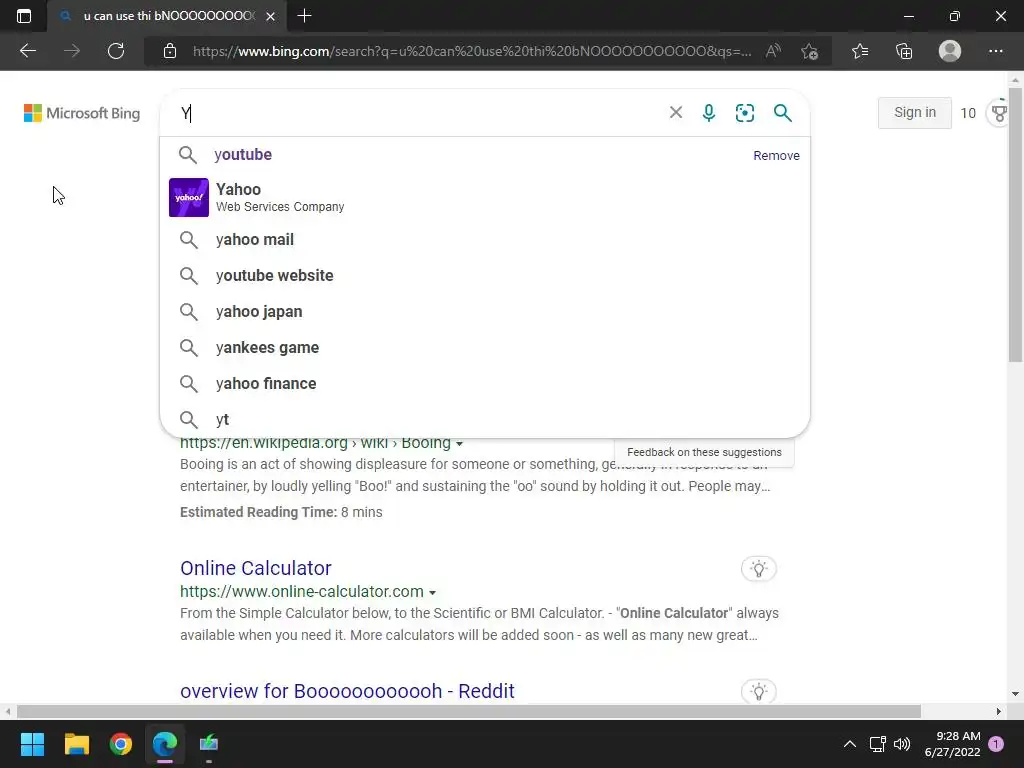The height and width of the screenshot is (768, 1024).
Task: Click the scroll right arrow of horizontal scrollbar
Action: 999,711
